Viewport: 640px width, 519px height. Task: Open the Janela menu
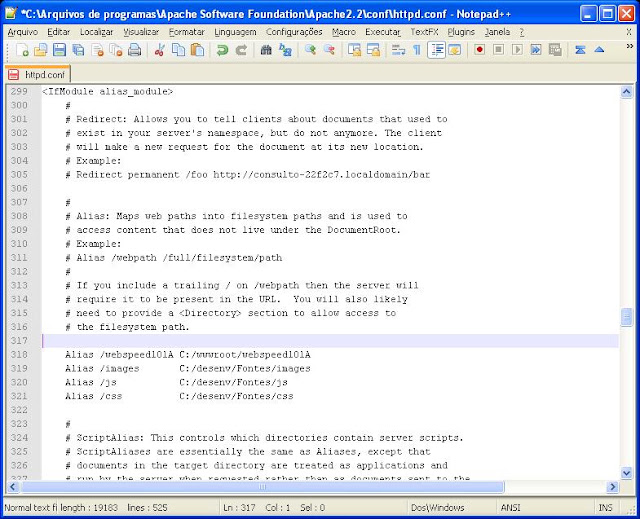497,32
